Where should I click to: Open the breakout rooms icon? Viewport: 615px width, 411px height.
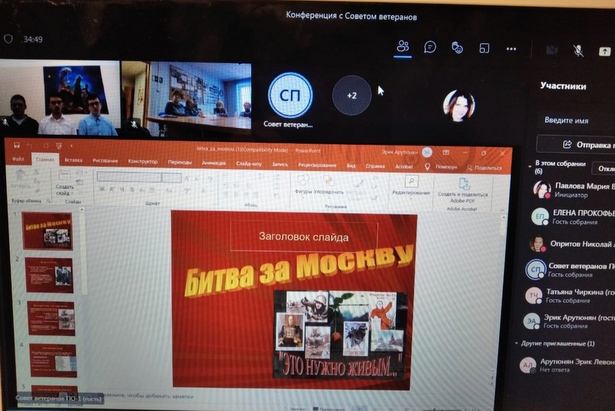tap(484, 48)
